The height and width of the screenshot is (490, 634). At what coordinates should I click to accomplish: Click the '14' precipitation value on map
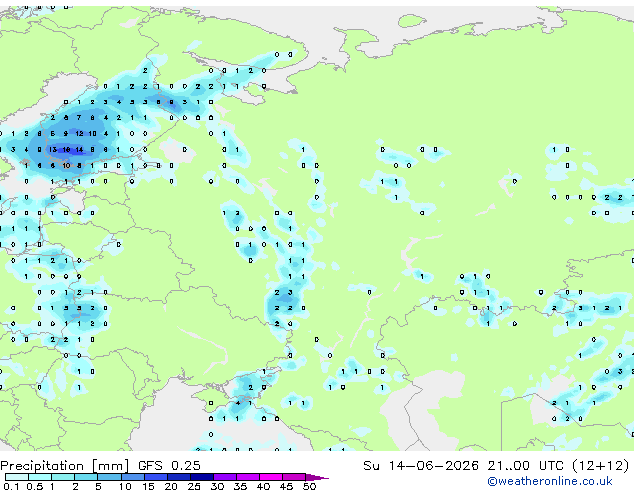79,150
